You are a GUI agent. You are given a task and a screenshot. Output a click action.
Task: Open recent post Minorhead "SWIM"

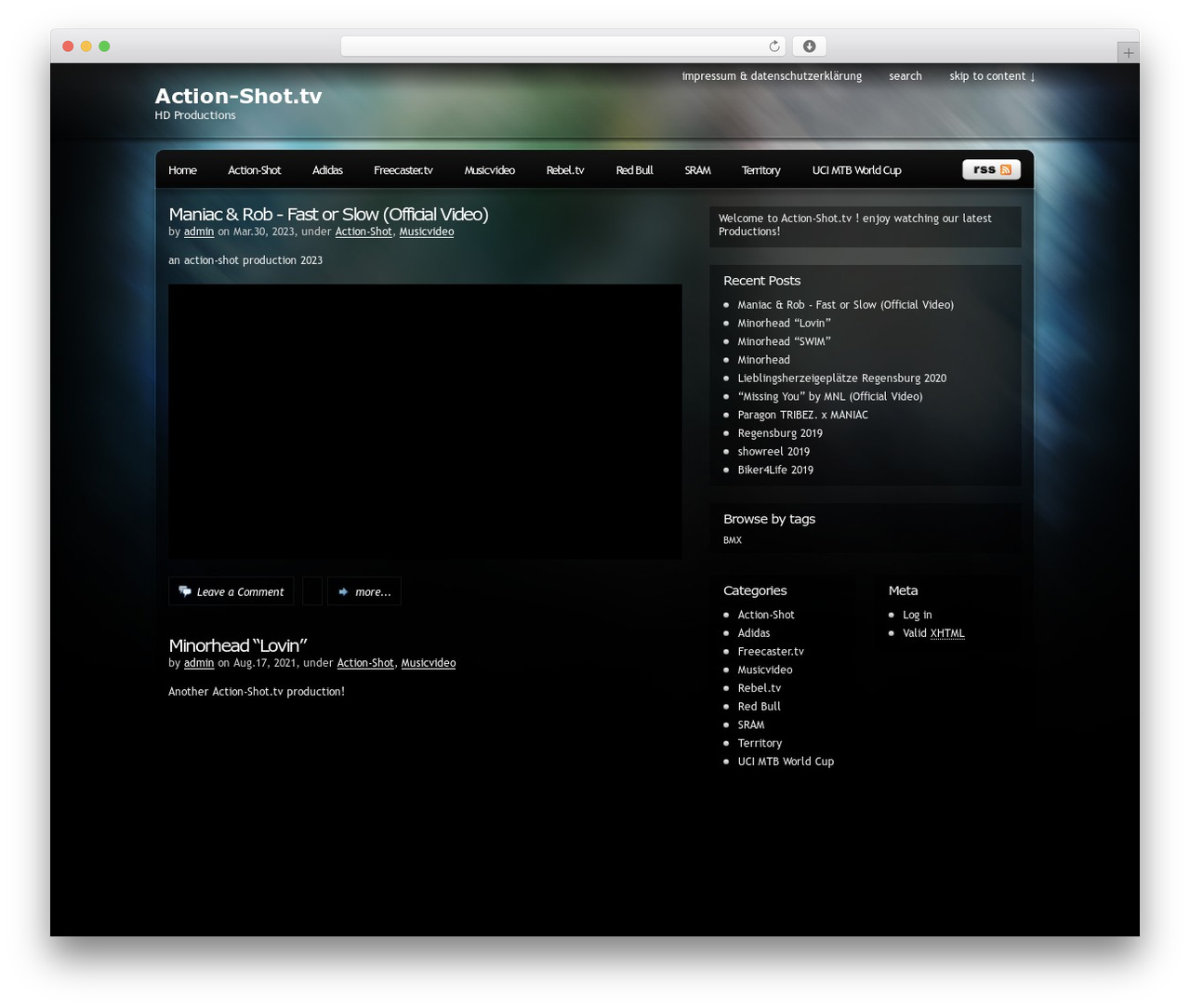click(x=785, y=341)
